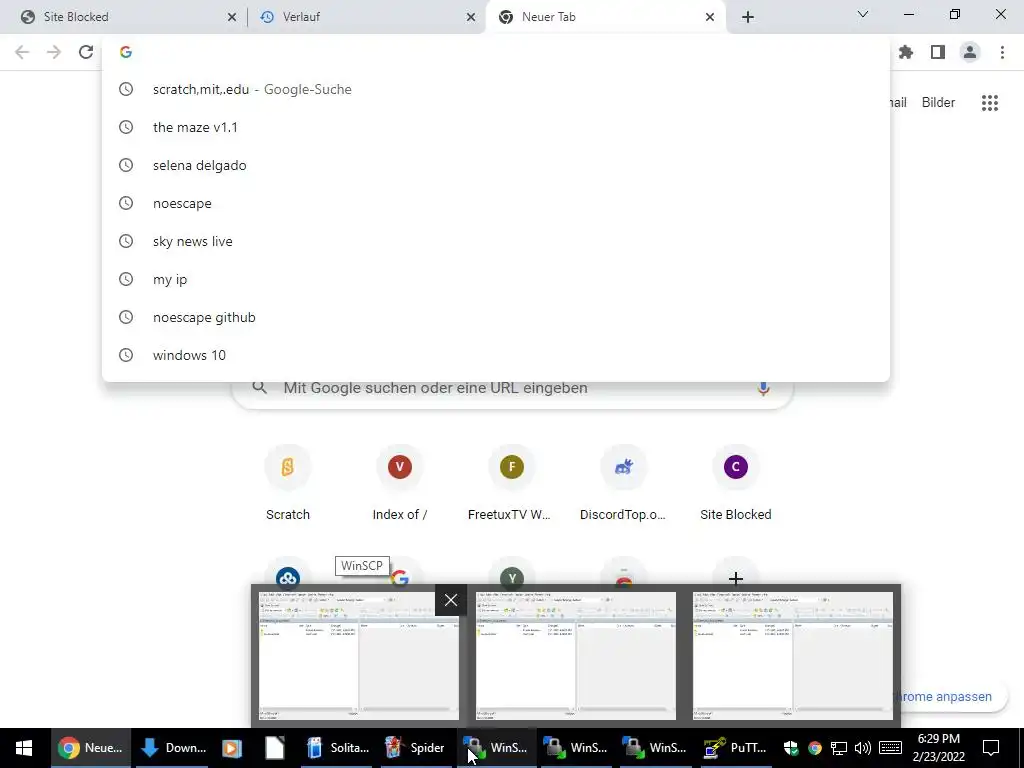Choose the 'noescape github' suggestion
The image size is (1024, 768).
[496, 317]
